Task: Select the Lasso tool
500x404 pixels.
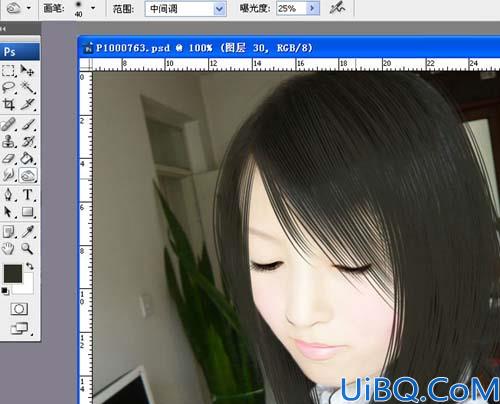Action: [x=9, y=88]
